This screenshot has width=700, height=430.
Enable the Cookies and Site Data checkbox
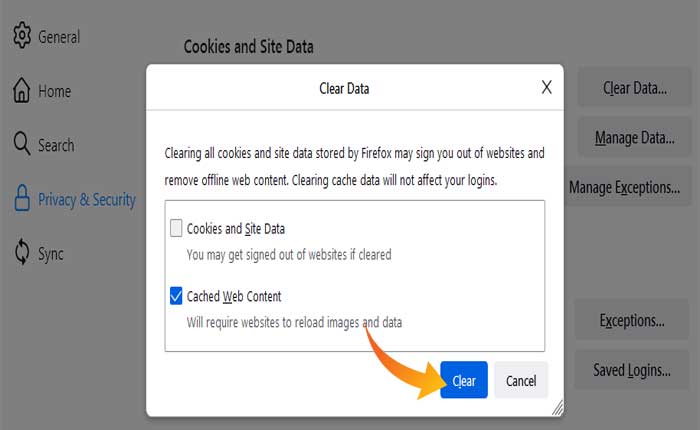(176, 228)
